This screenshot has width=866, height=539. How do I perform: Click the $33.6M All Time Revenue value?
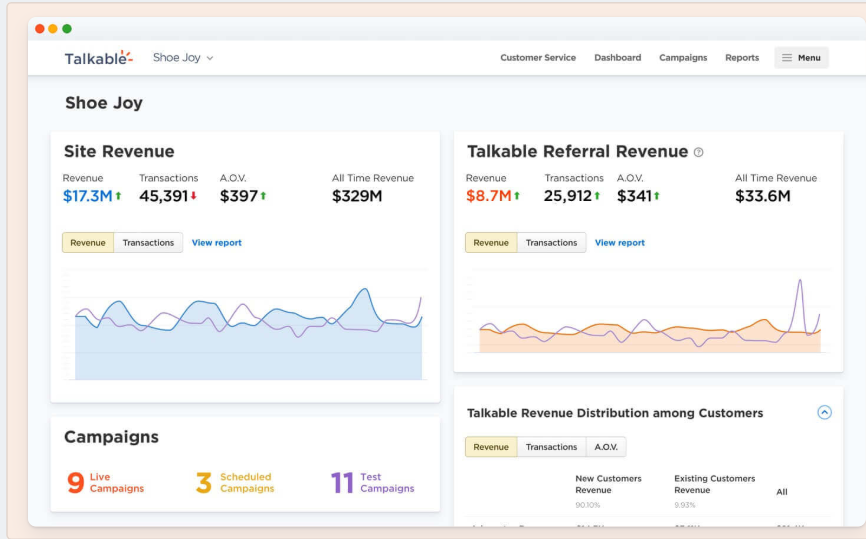[x=763, y=196]
